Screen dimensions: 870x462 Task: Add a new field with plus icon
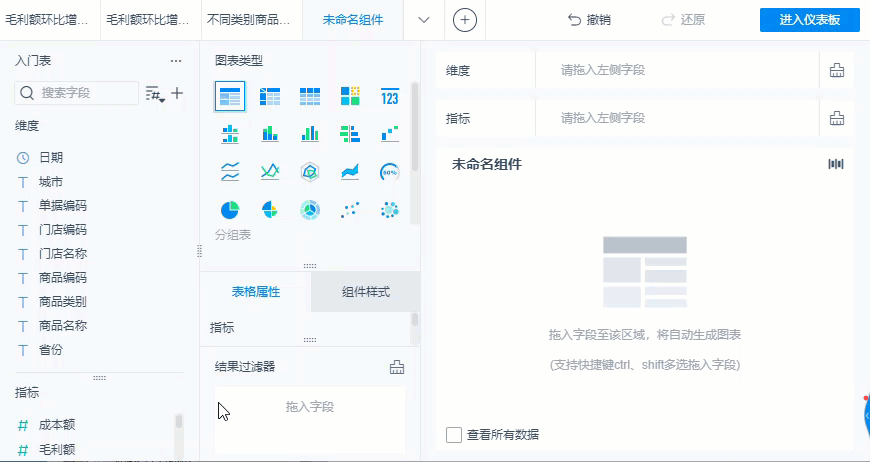click(177, 93)
